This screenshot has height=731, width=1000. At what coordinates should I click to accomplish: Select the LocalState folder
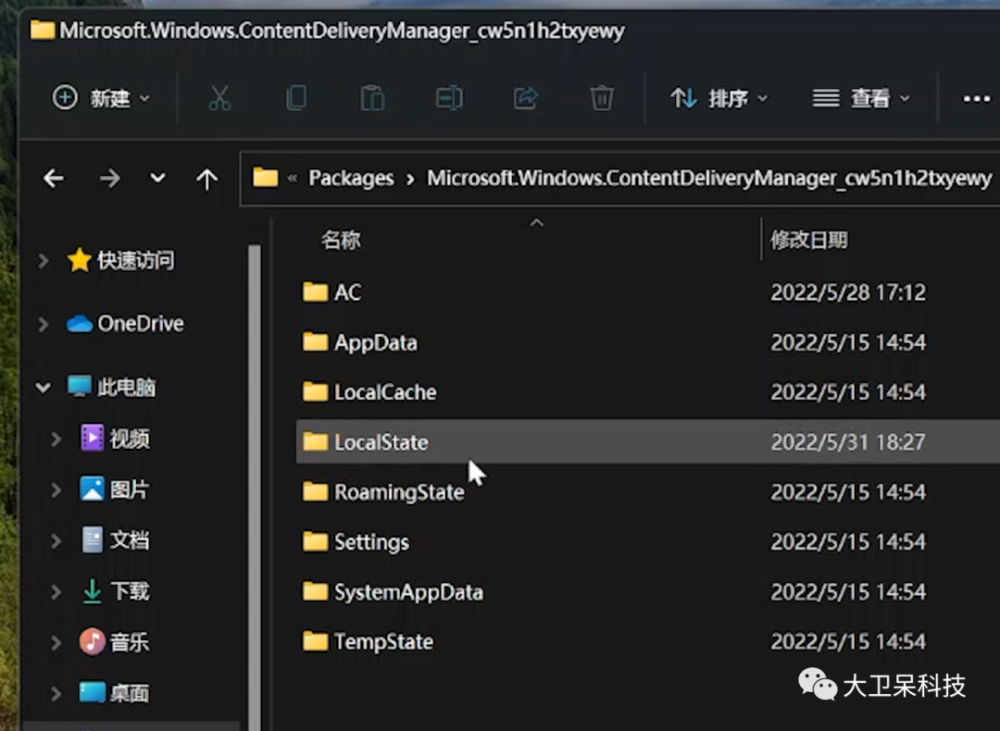coord(381,442)
